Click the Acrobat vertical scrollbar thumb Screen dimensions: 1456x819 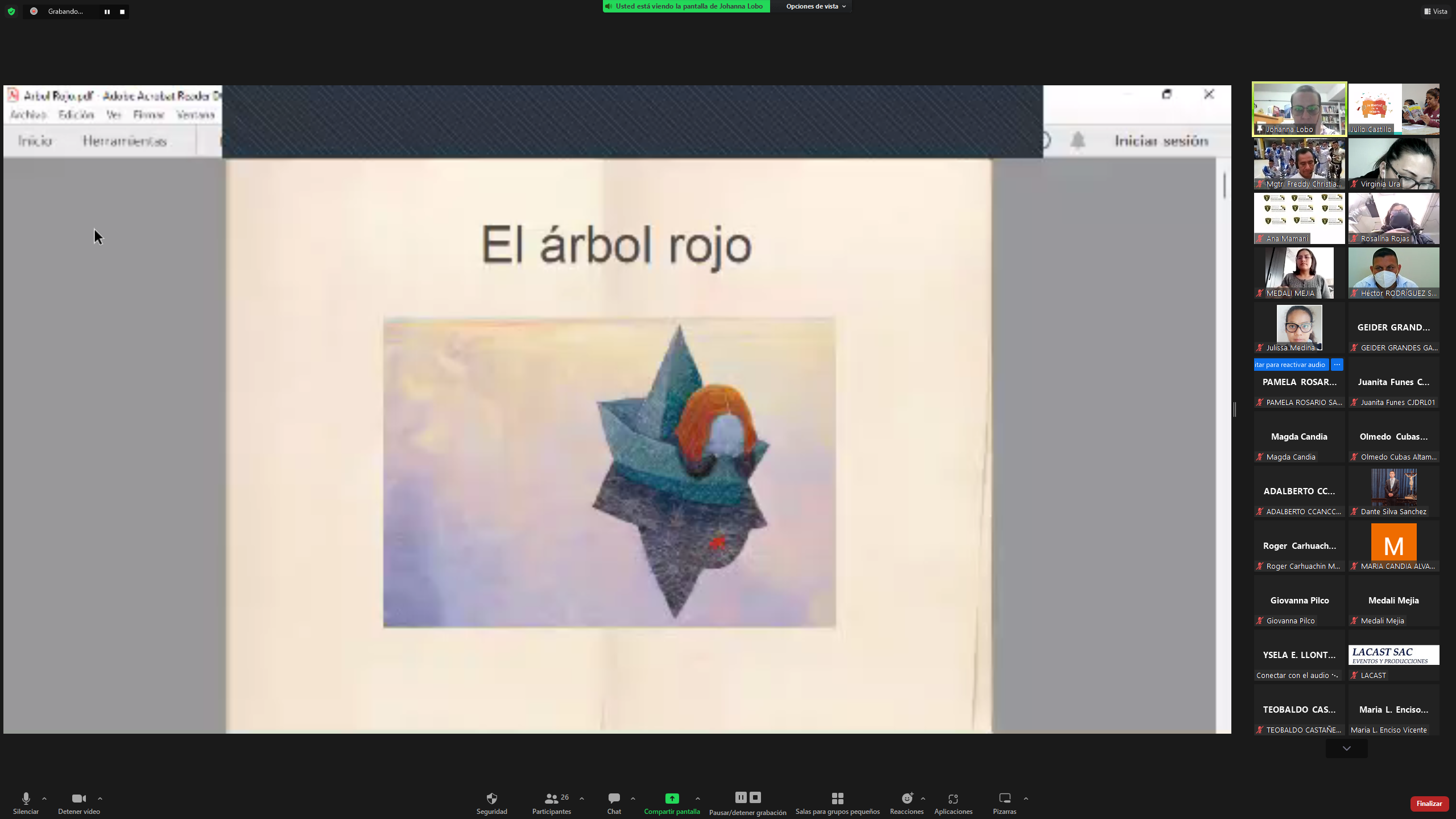click(1224, 184)
